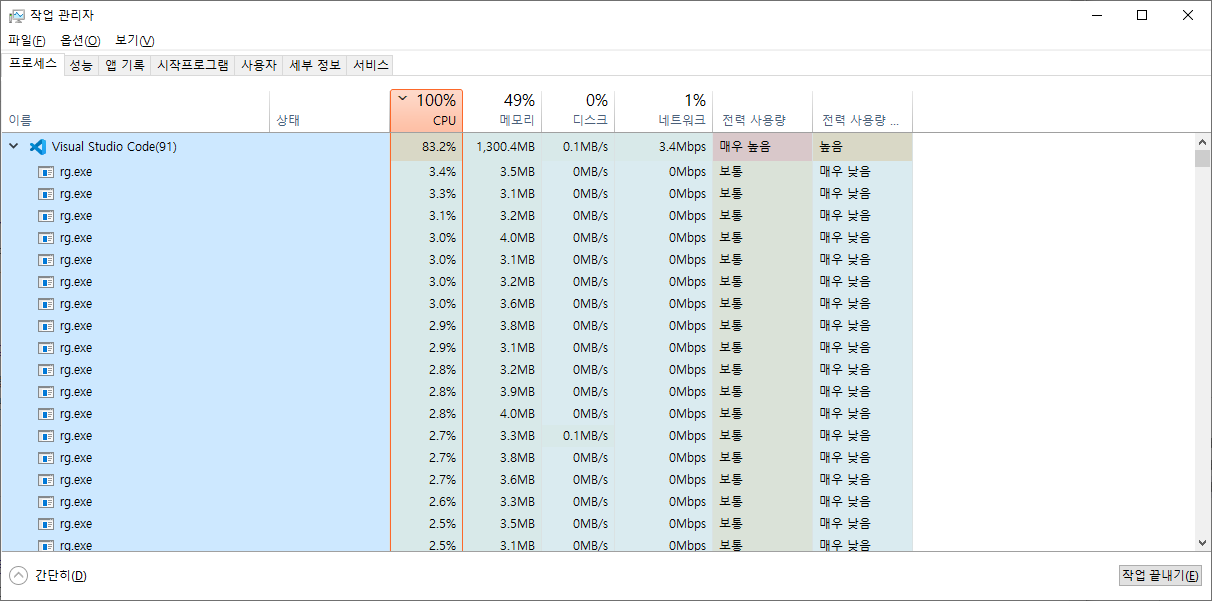Click the vertical scrollbar thumb
Image resolution: width=1212 pixels, height=601 pixels.
click(x=1202, y=158)
